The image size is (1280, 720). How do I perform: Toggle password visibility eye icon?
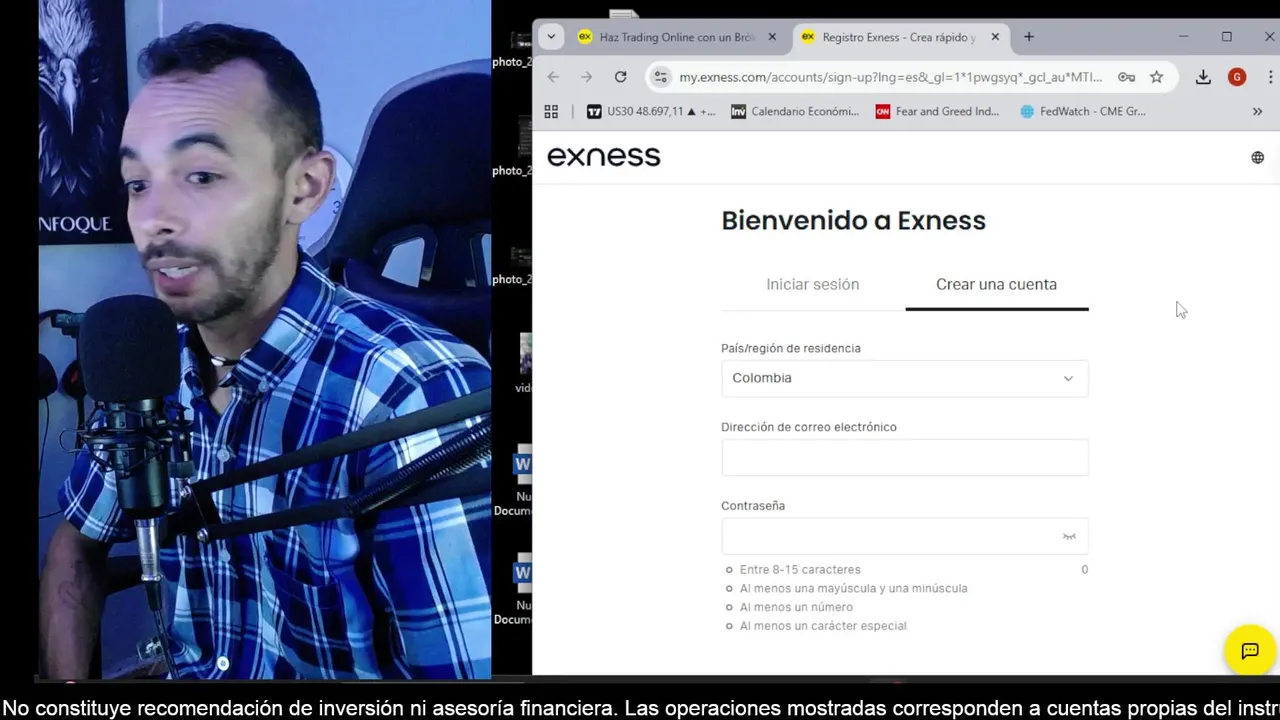(x=1069, y=537)
